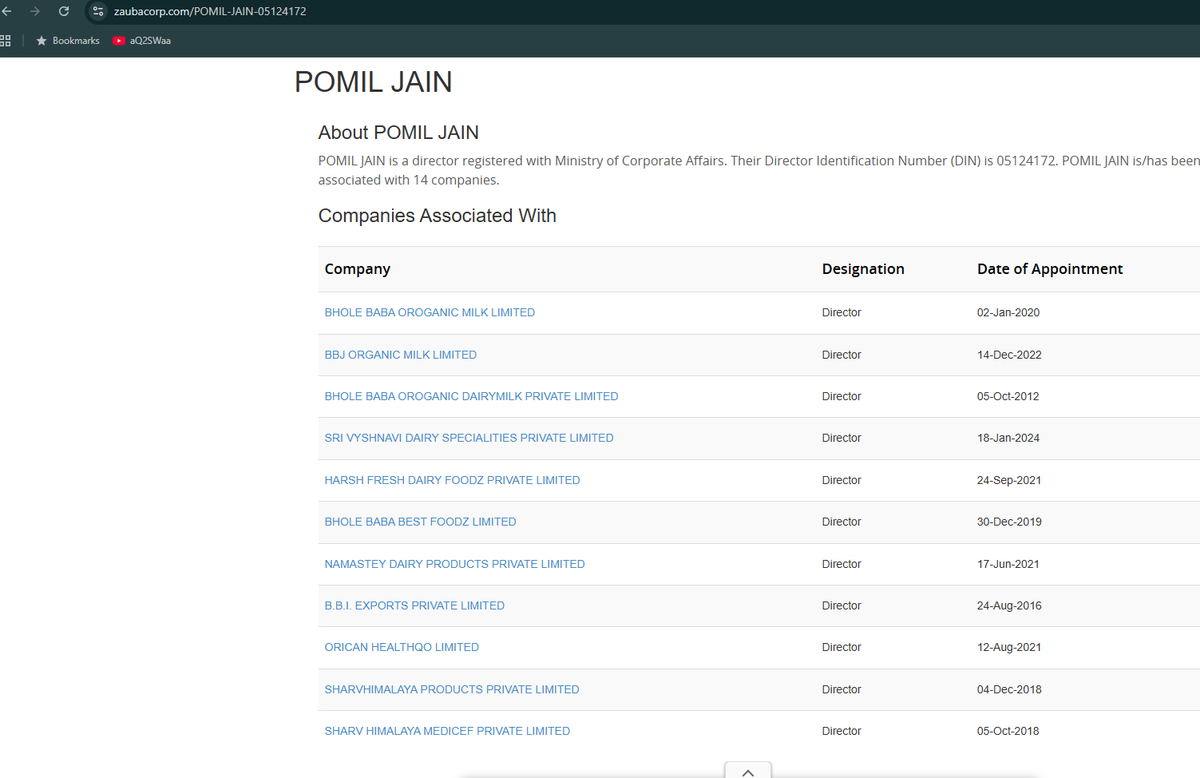
Task: Click the date 14-Dec-2022
Action: click(1009, 355)
